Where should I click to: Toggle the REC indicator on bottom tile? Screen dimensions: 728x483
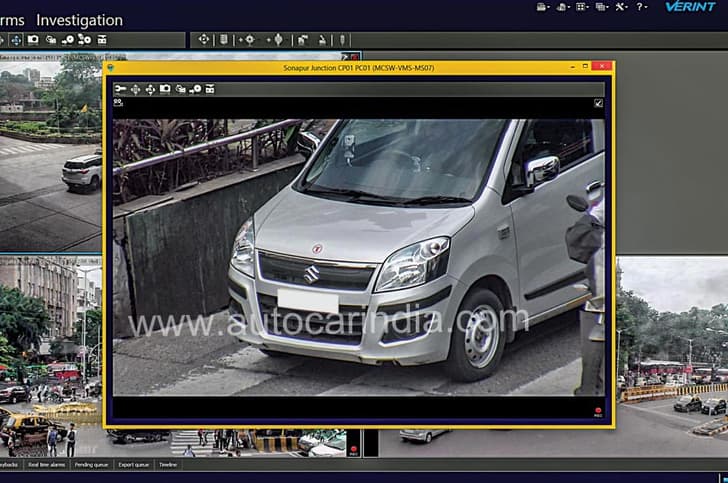353,449
